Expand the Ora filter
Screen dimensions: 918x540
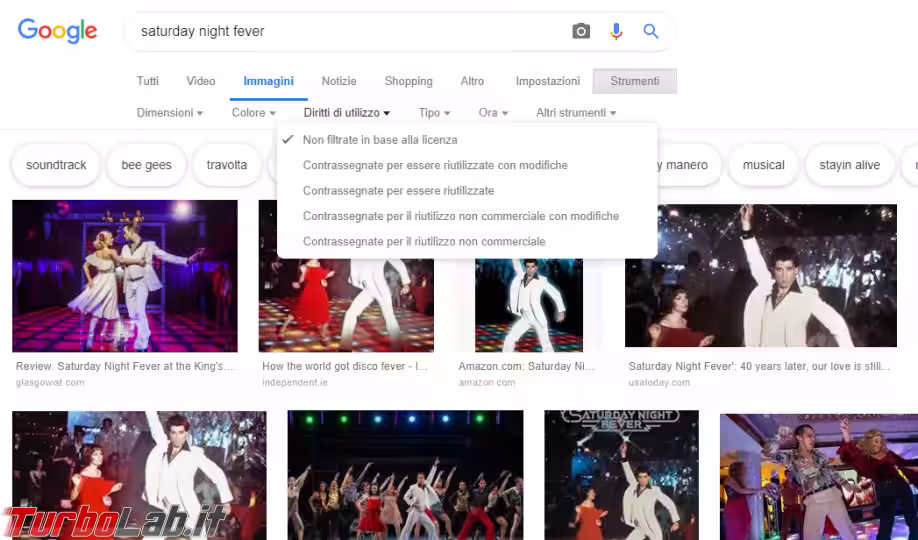click(493, 112)
